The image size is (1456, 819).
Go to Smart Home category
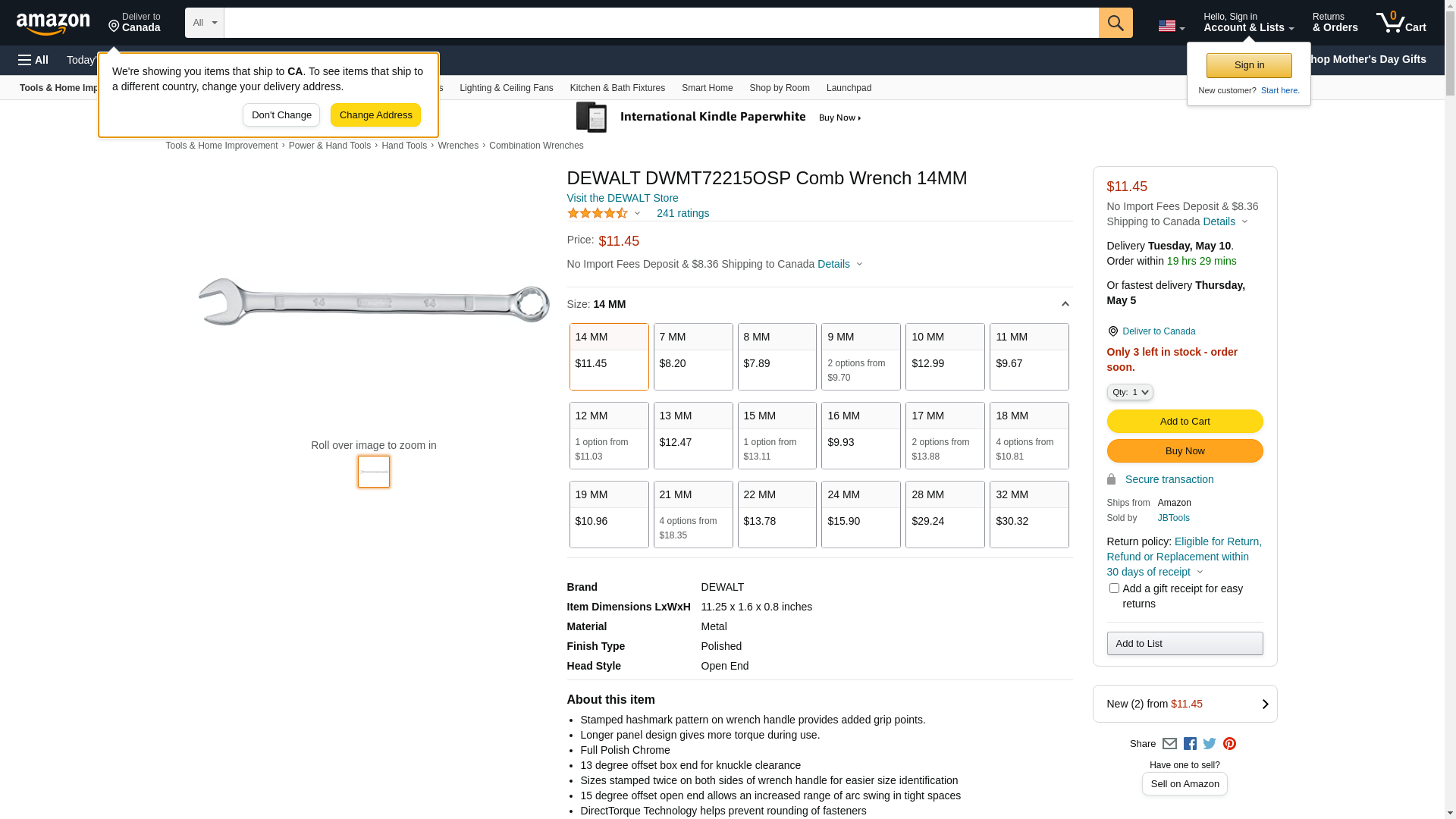(707, 88)
